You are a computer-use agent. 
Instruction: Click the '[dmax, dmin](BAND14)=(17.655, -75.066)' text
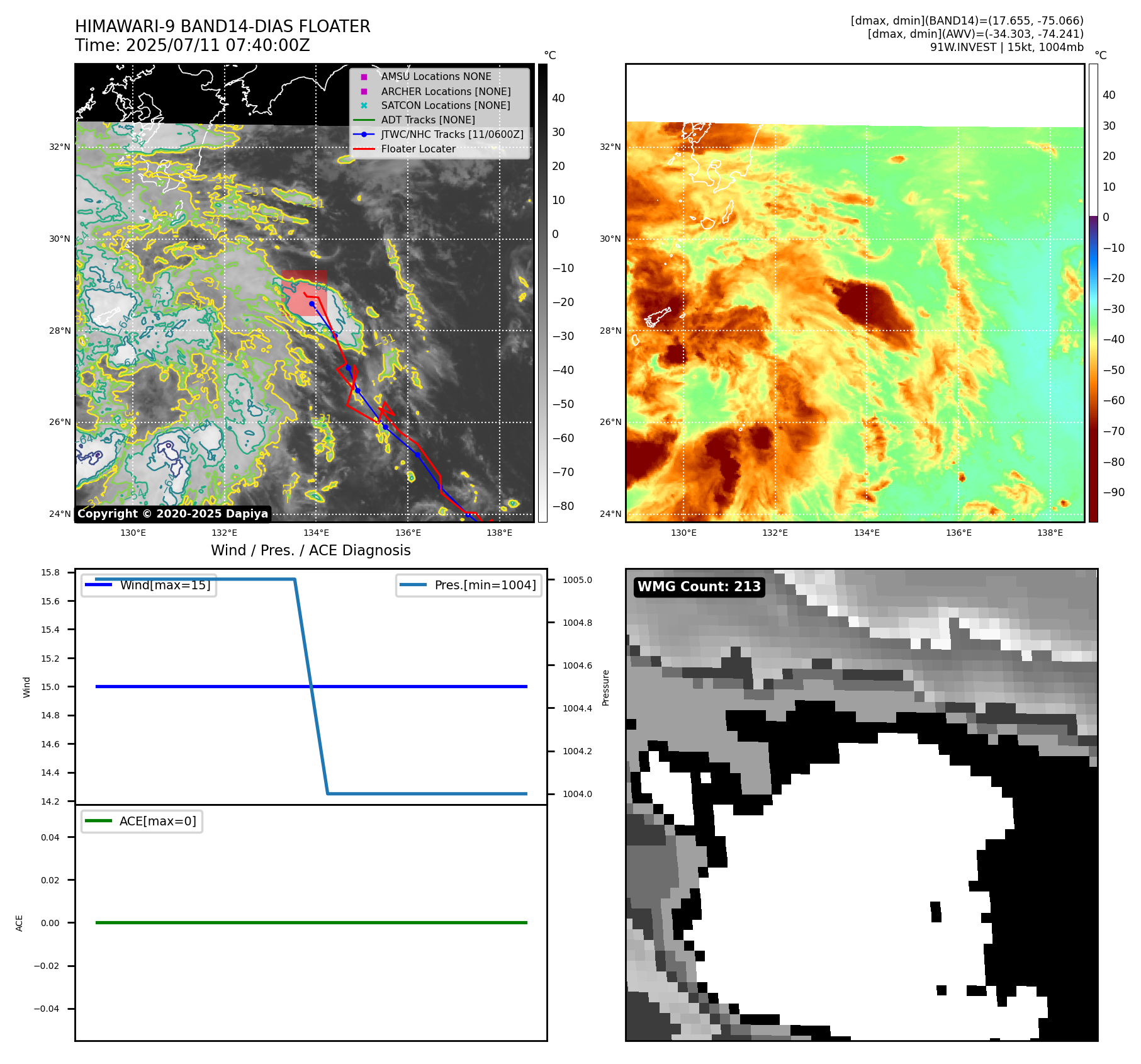(967, 21)
